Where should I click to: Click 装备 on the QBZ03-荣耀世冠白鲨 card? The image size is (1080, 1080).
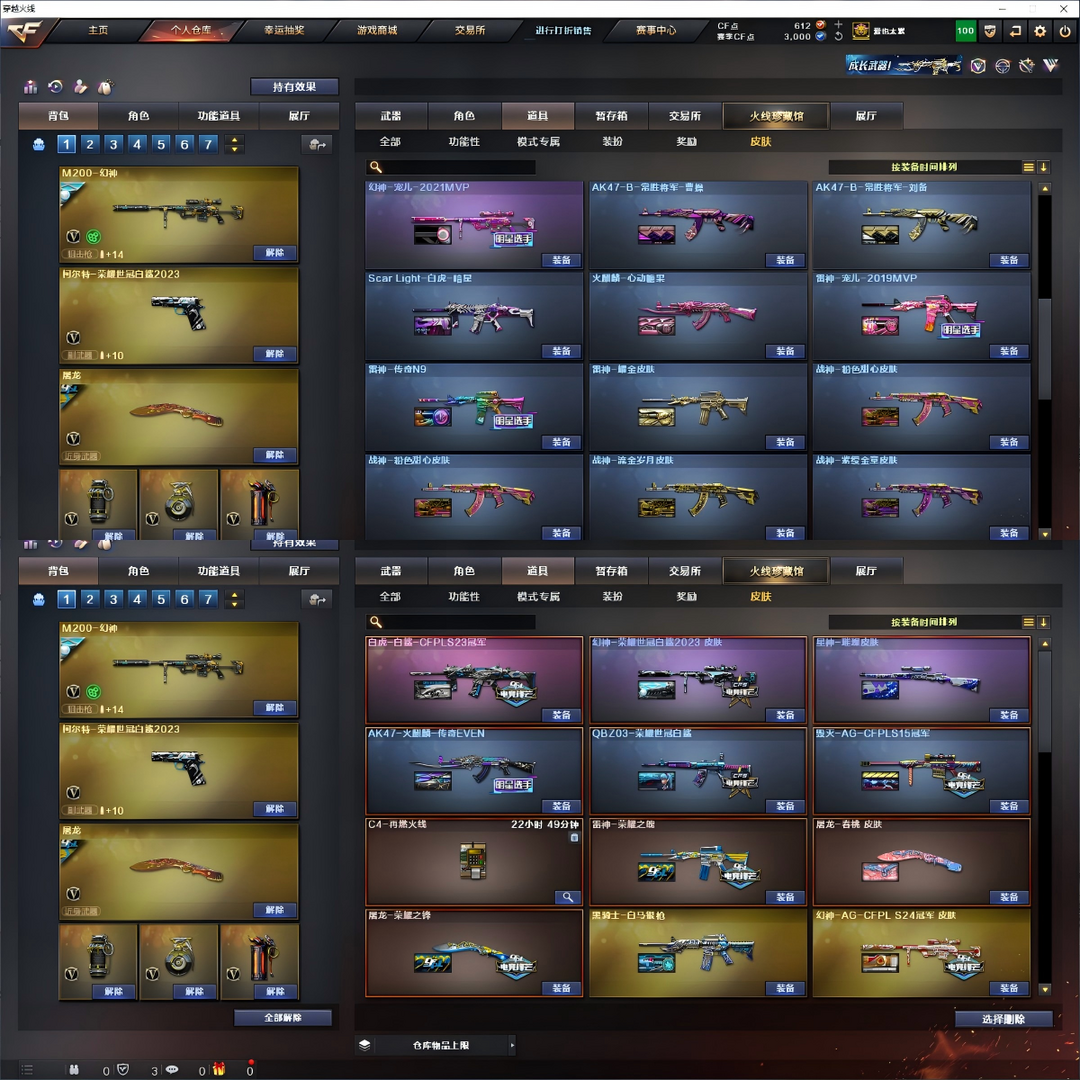[x=785, y=806]
